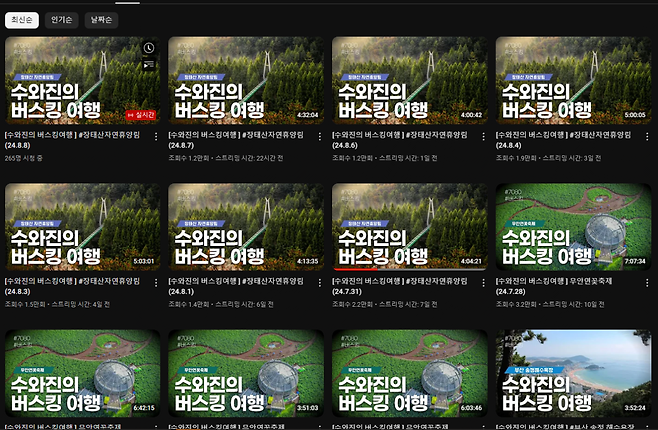
Task: Select the 날짜순 filter chip
Action: point(101,20)
